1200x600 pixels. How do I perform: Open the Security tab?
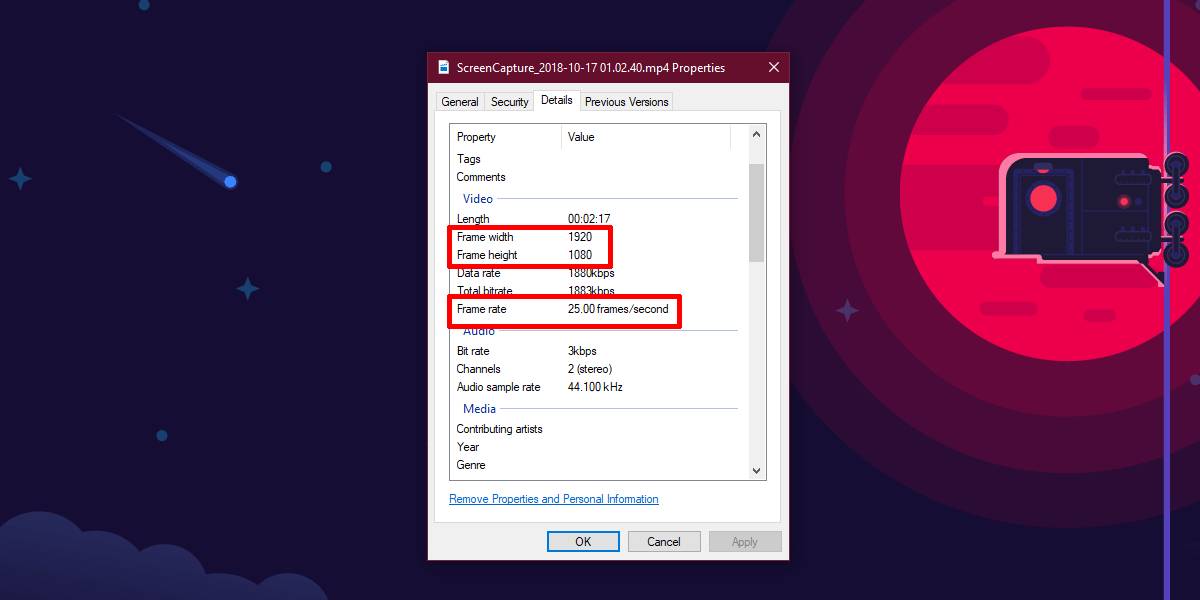[x=509, y=101]
